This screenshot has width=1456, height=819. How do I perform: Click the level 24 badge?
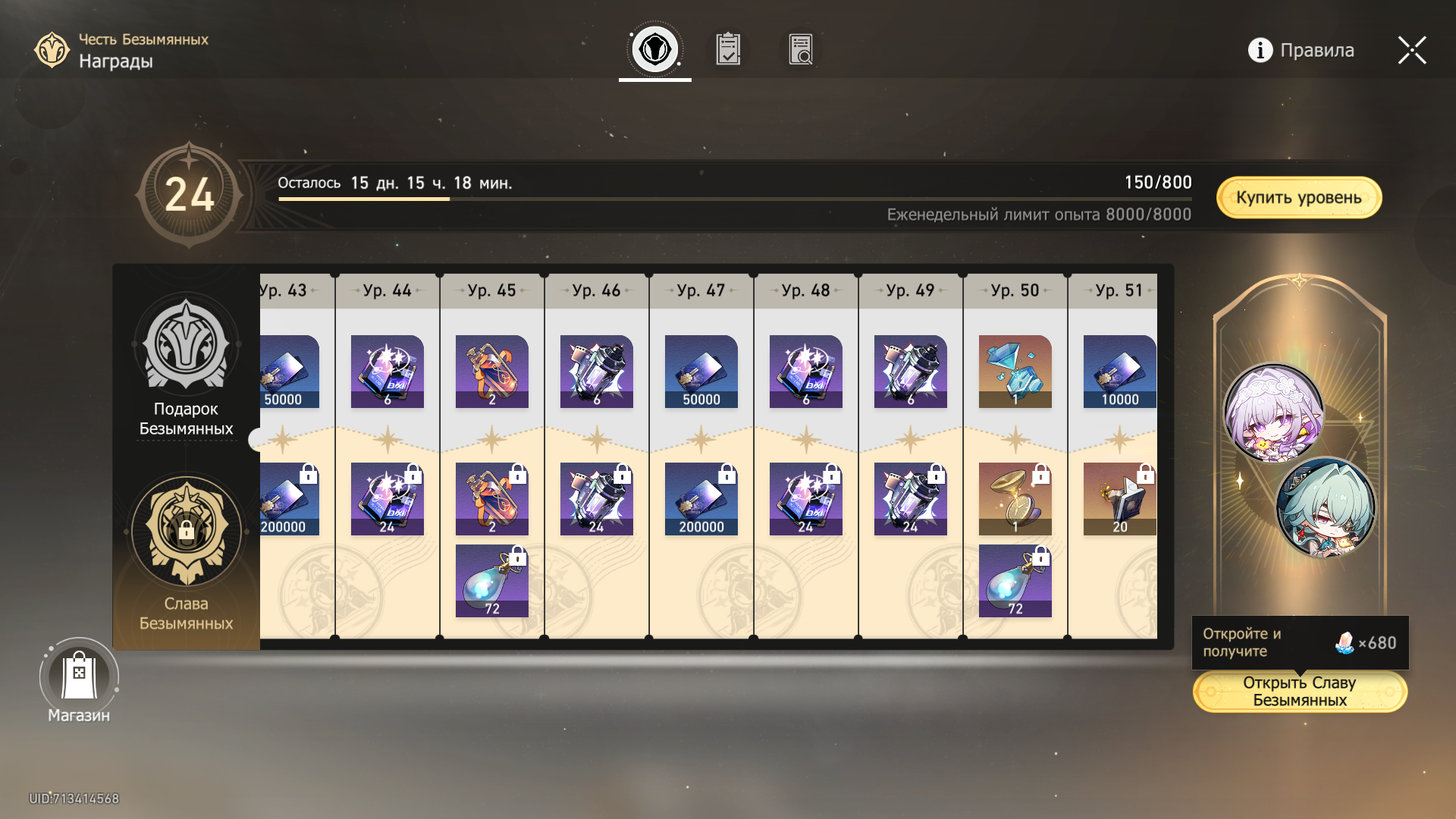(189, 195)
